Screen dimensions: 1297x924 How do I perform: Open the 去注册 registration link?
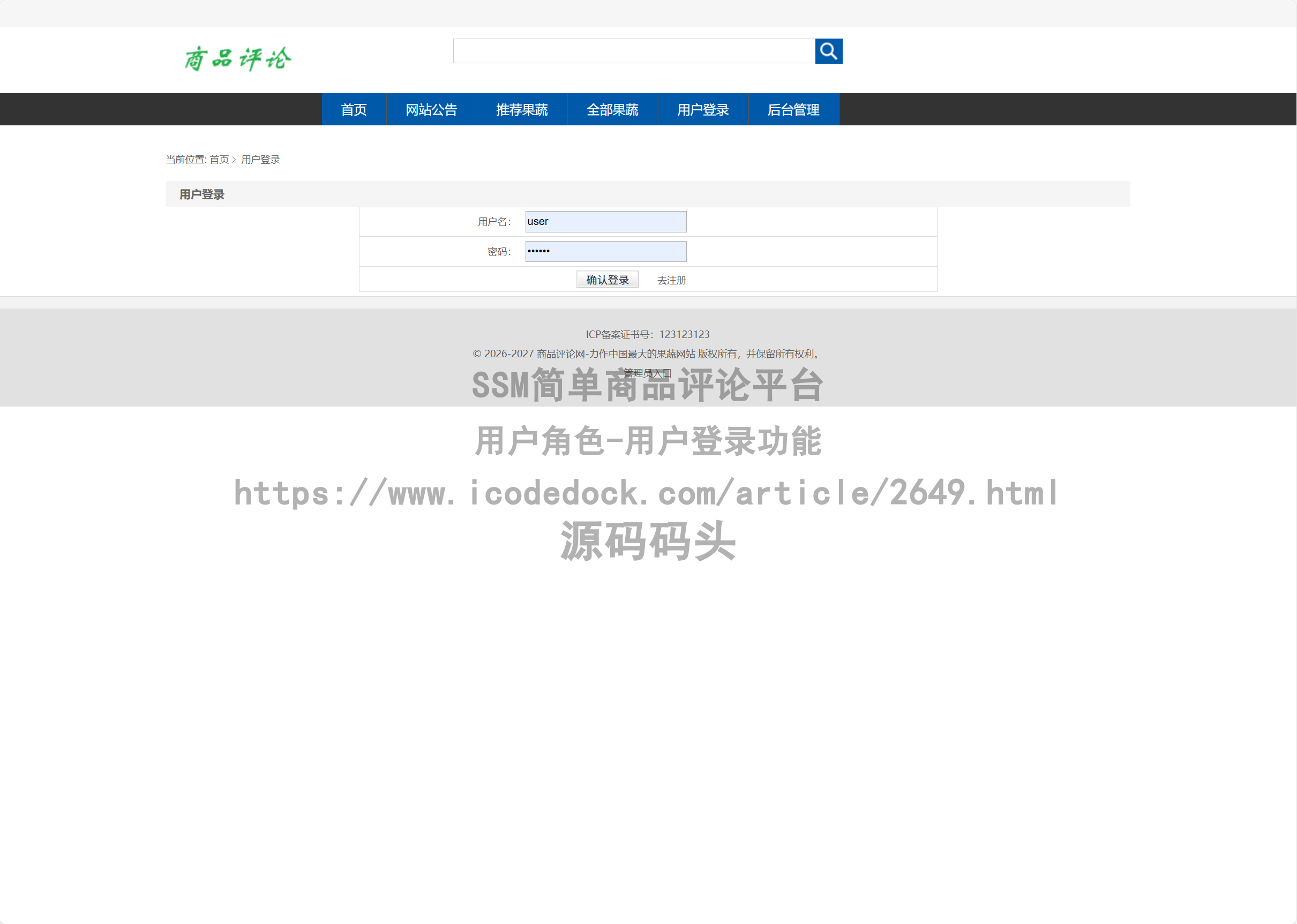coord(672,280)
